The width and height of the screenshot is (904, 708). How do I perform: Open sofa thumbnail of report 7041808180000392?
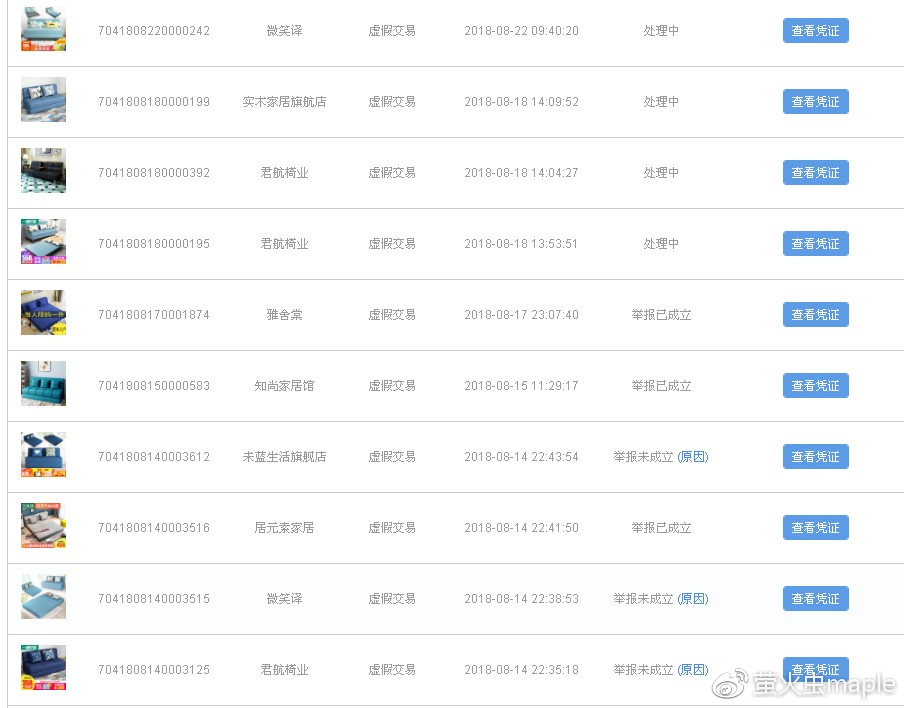tap(43, 170)
